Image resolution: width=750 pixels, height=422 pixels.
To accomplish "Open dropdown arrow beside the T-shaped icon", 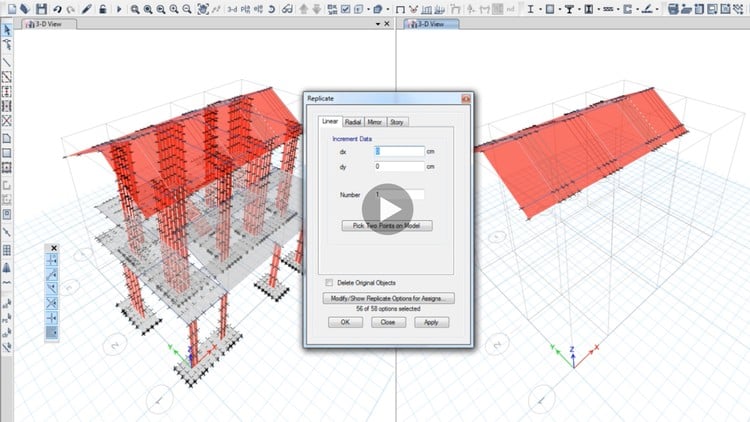I will 578,9.
